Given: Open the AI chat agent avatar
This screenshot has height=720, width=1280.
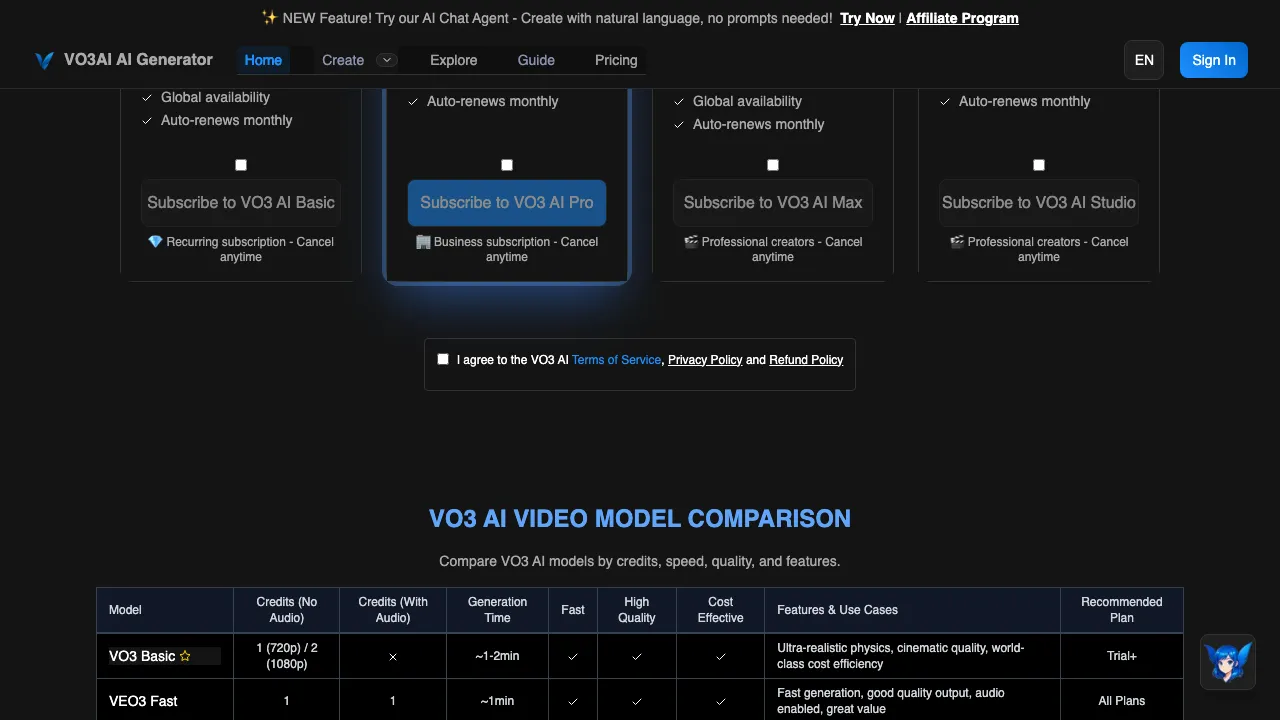Looking at the screenshot, I should [x=1228, y=662].
